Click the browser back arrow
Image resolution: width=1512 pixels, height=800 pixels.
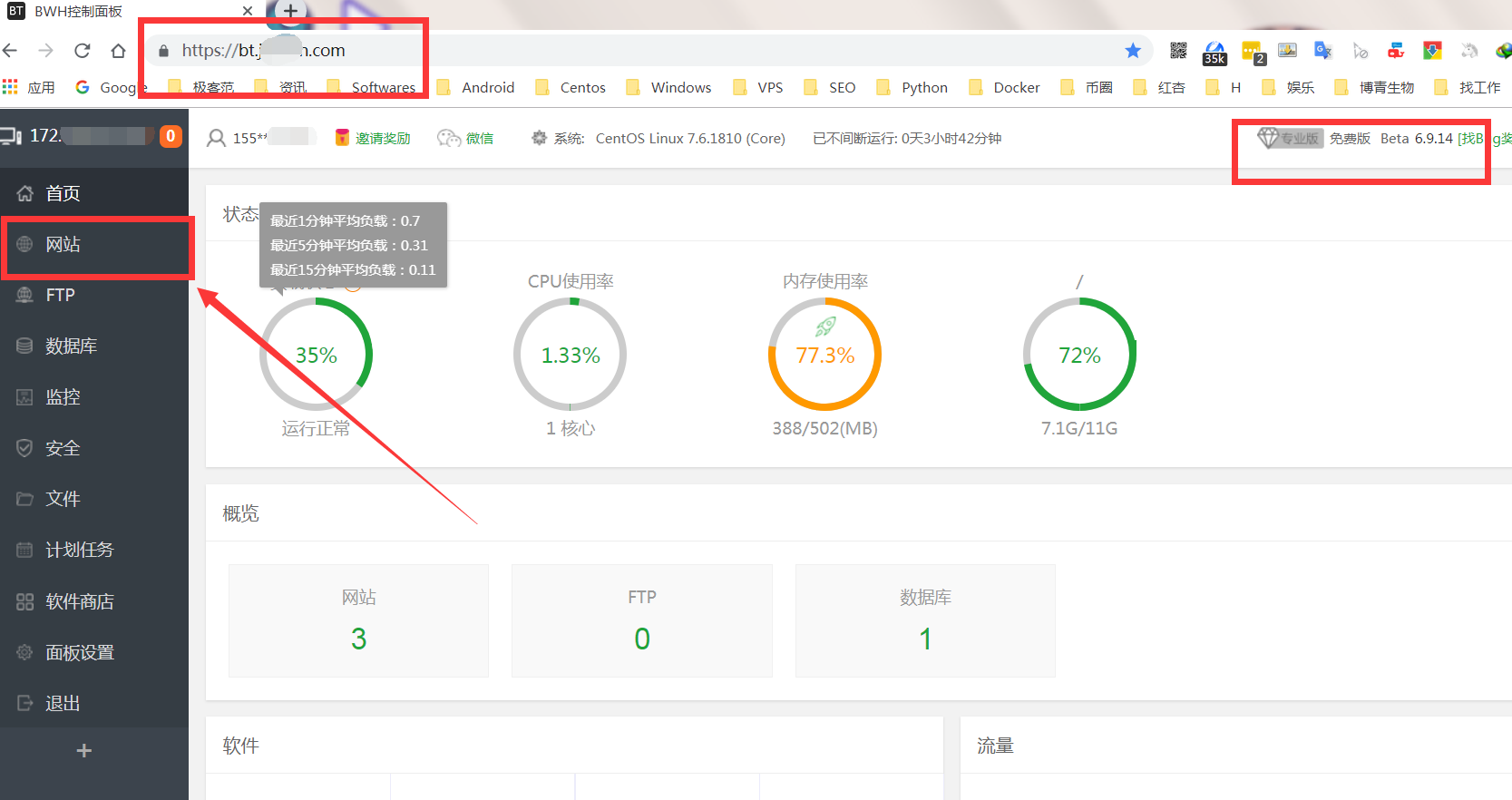pos(10,50)
